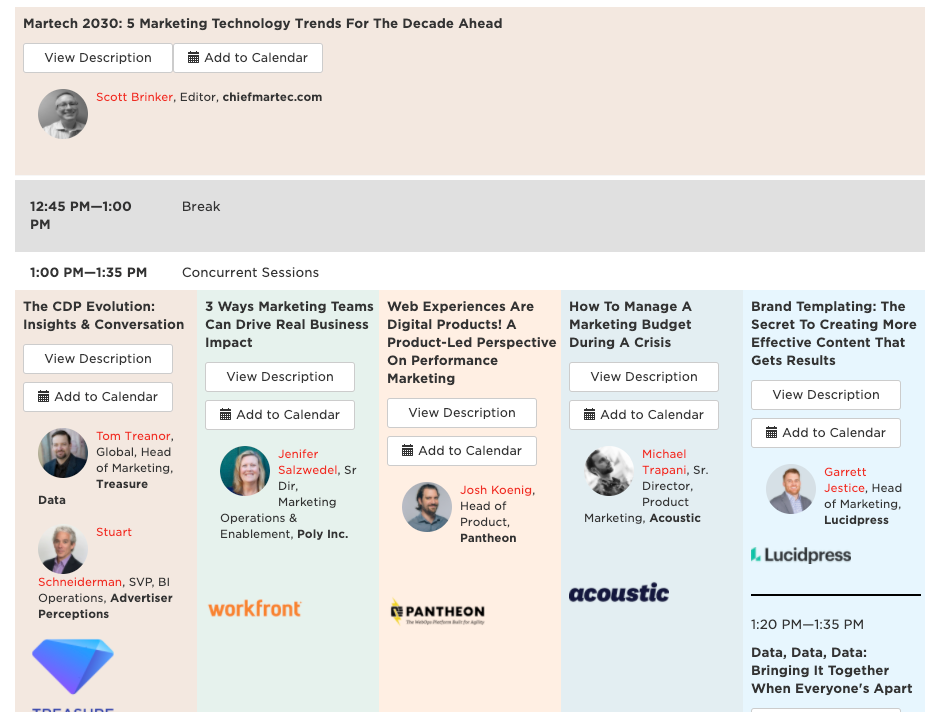
Task: Open View Description for Martech 2030 session
Action: [98, 58]
